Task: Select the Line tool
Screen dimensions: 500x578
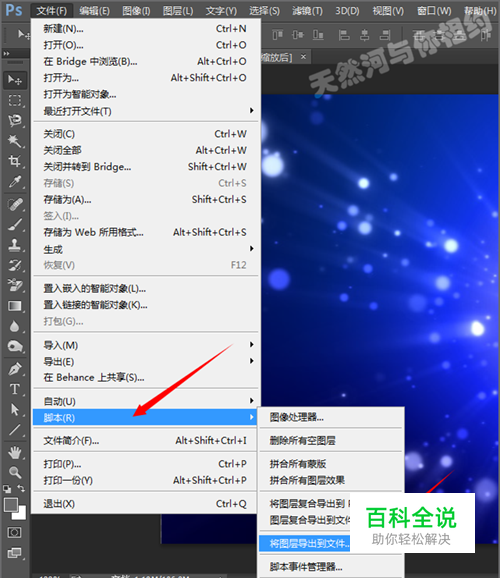Action: tap(15, 430)
